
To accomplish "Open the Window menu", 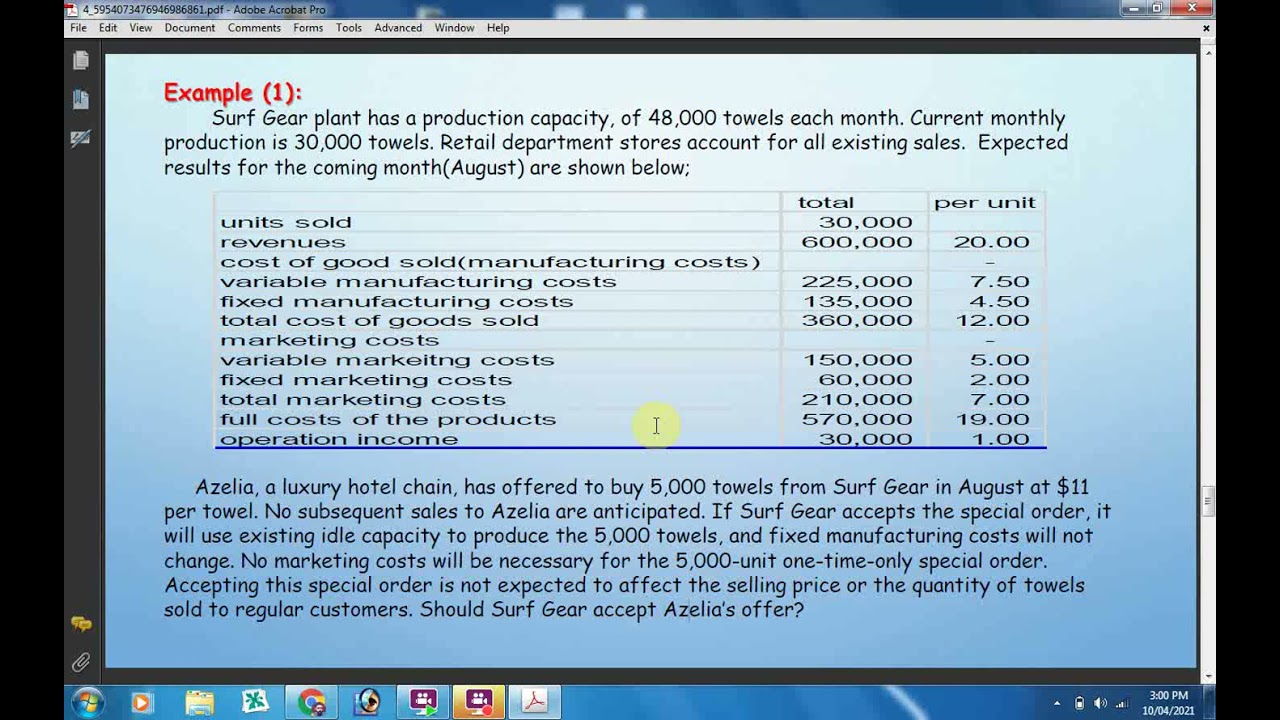I will coord(454,28).
